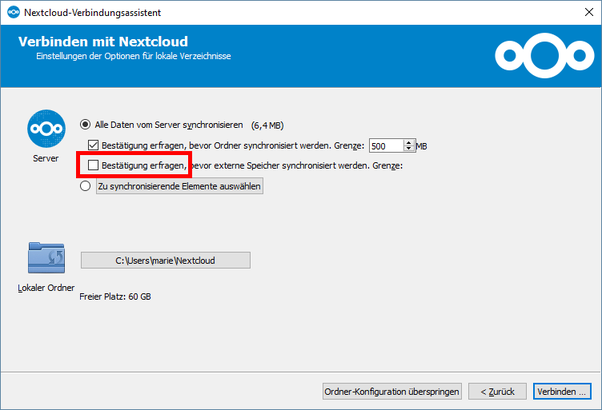
Task: Decrease the MB limit with the down arrow
Action: tap(408, 150)
